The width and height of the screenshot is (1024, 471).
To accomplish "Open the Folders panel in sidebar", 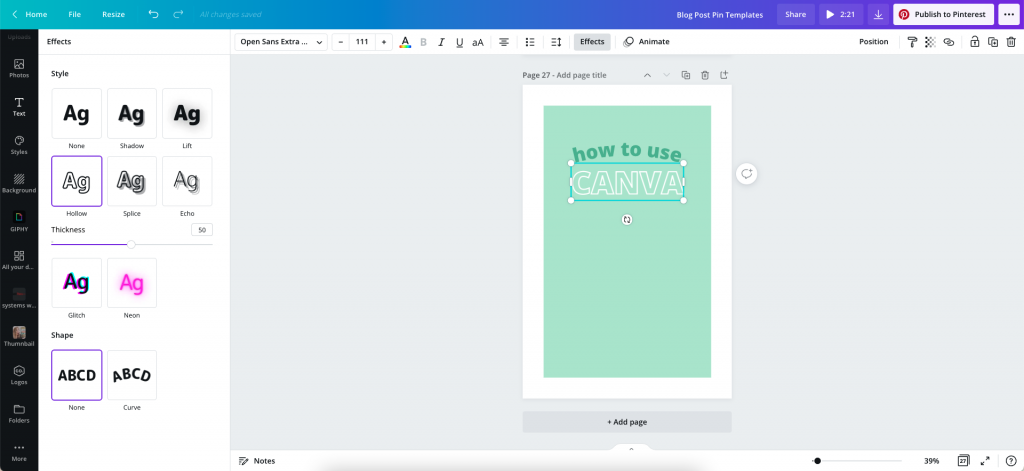I will pyautogui.click(x=19, y=414).
